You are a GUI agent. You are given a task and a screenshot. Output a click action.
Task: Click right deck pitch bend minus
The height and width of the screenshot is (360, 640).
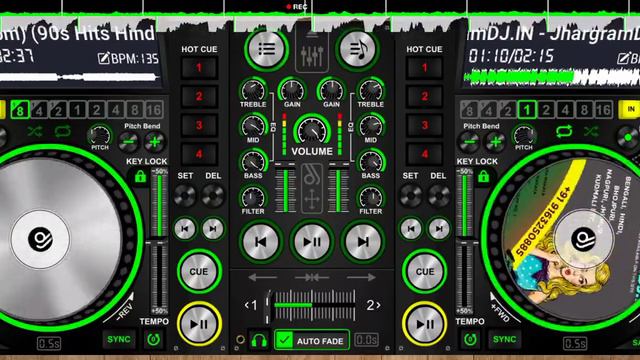[469, 142]
